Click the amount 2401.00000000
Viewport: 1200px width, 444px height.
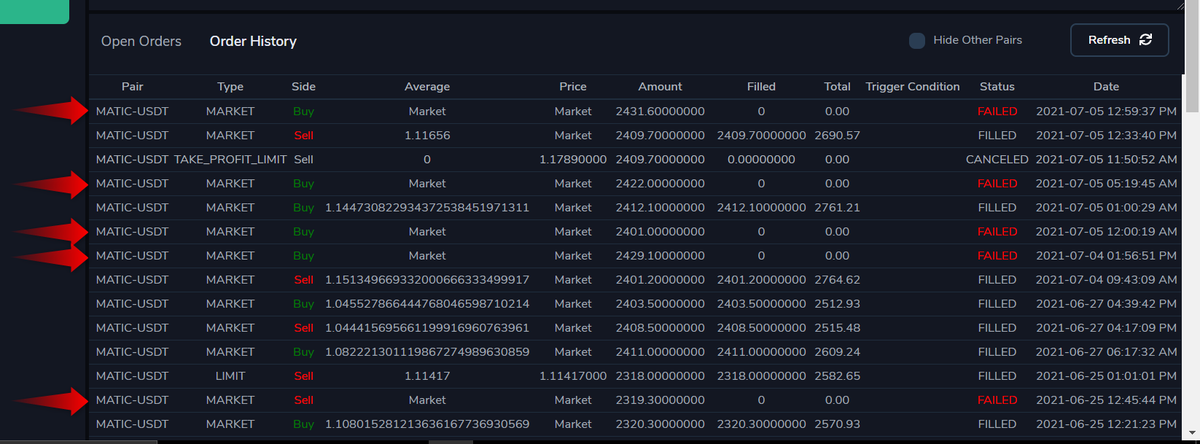[661, 231]
